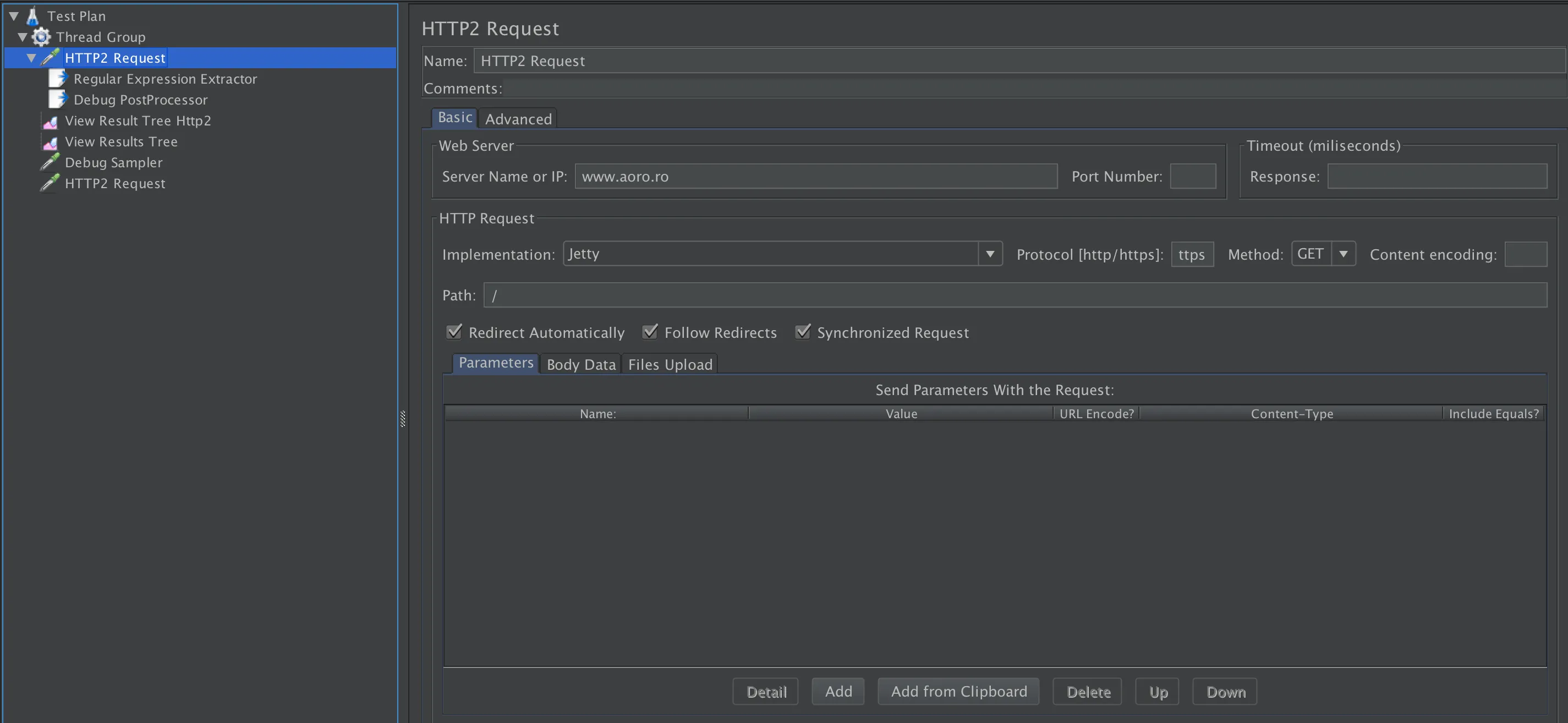Click the Down button

(x=1225, y=692)
